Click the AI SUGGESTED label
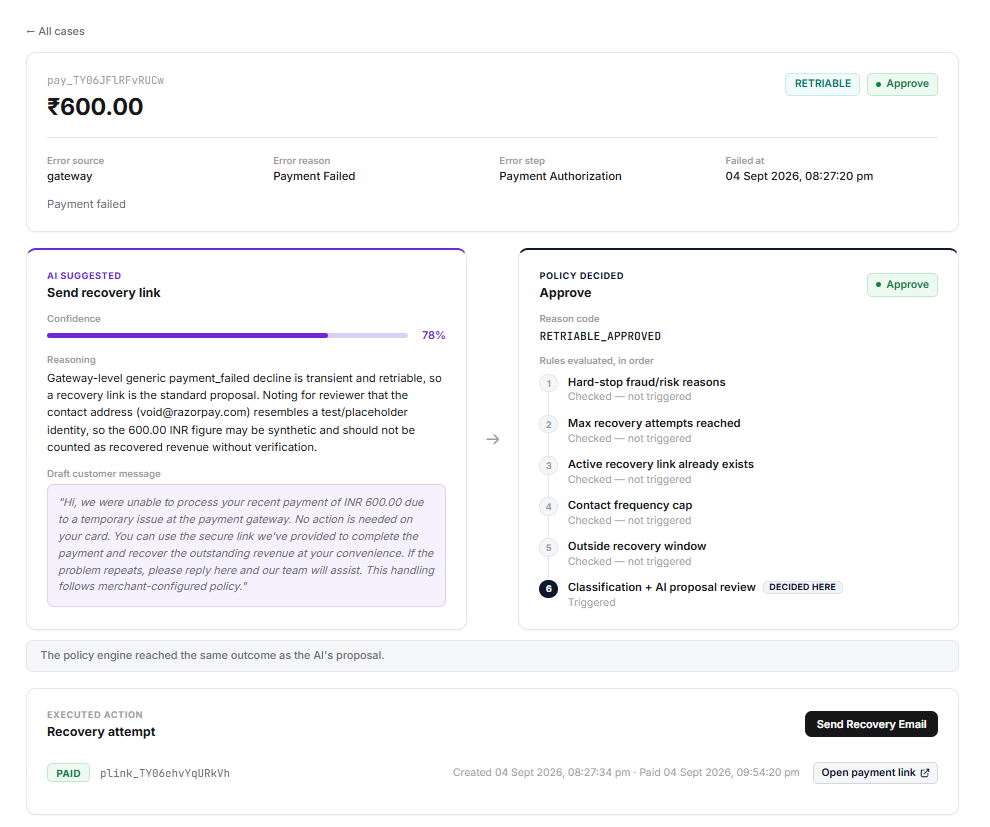The height and width of the screenshot is (827, 990). click(84, 276)
